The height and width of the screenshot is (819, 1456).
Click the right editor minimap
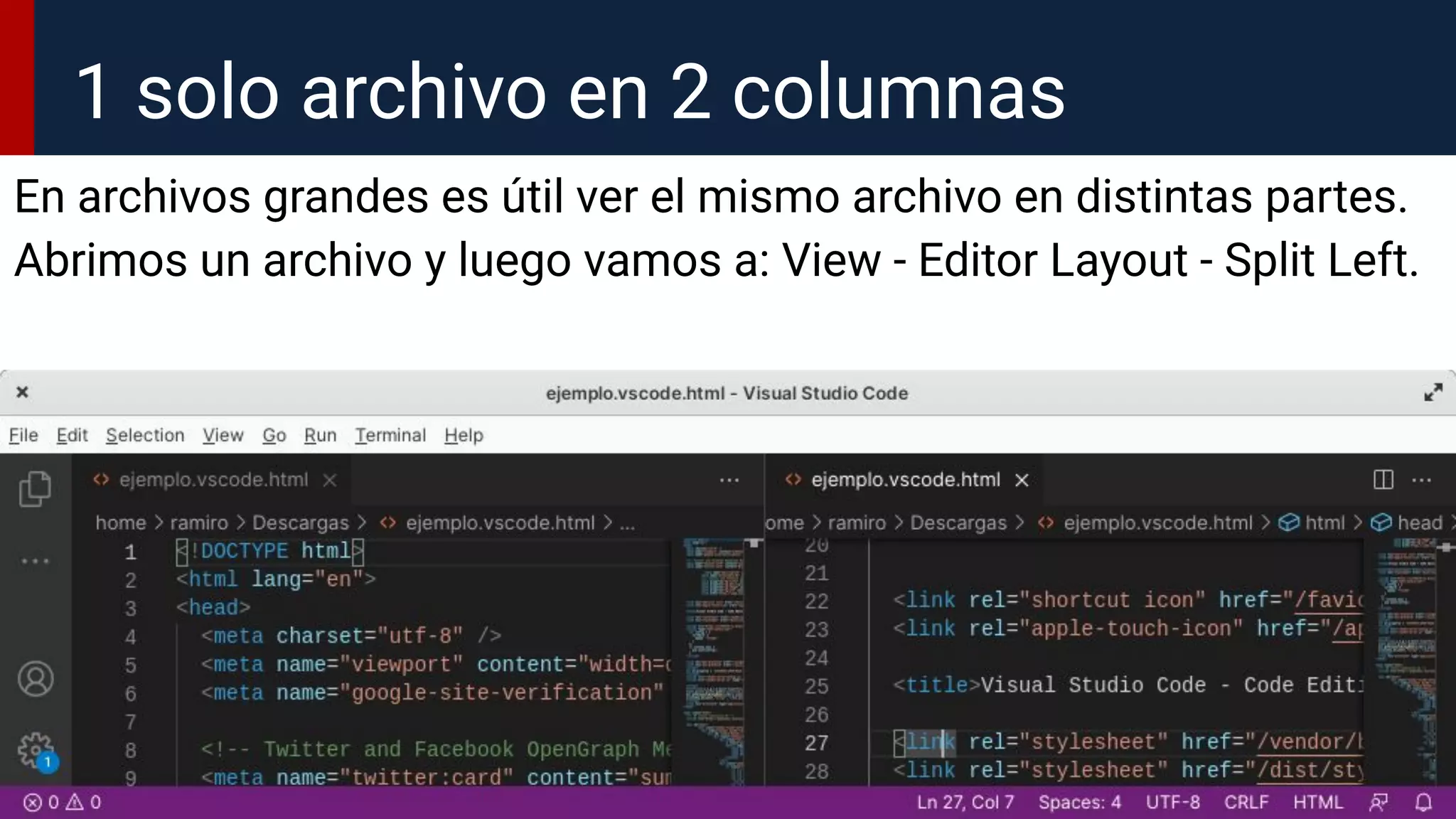point(1406,661)
